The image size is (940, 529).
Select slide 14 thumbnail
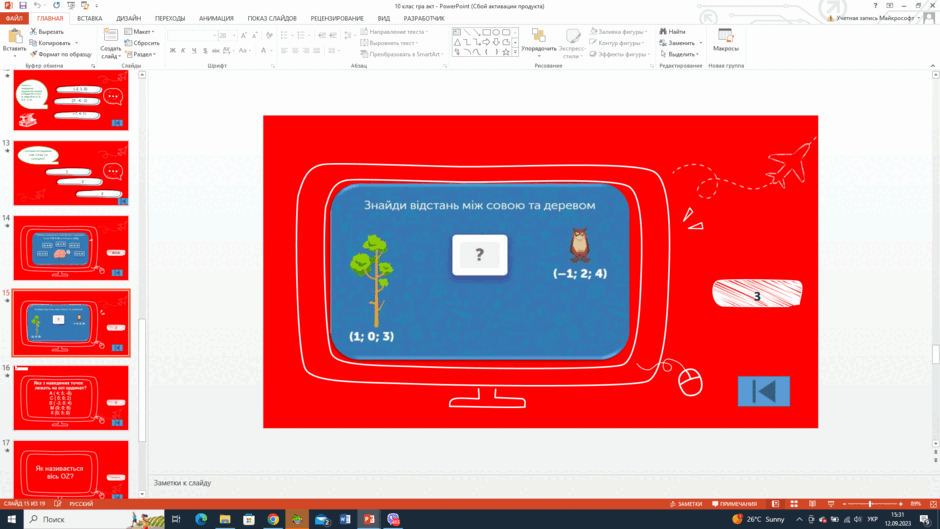pos(71,247)
